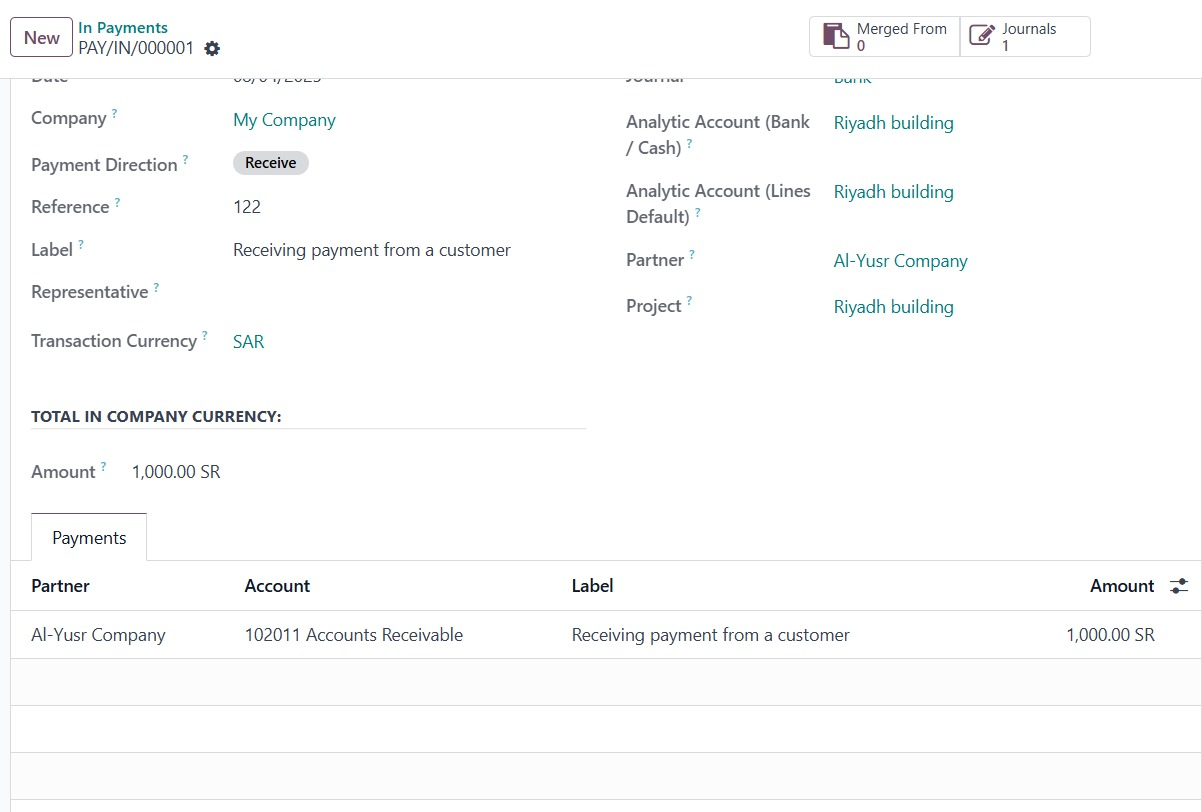Image resolution: width=1202 pixels, height=812 pixels.
Task: Click the Journals pencil icon
Action: point(982,36)
